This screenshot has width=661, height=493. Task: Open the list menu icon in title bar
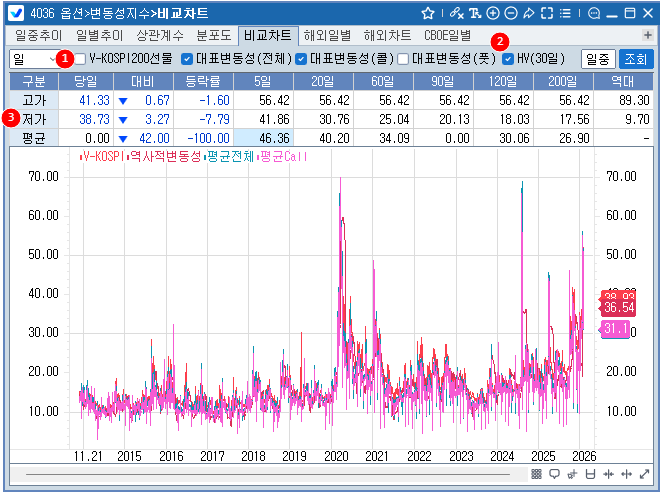[x=566, y=13]
